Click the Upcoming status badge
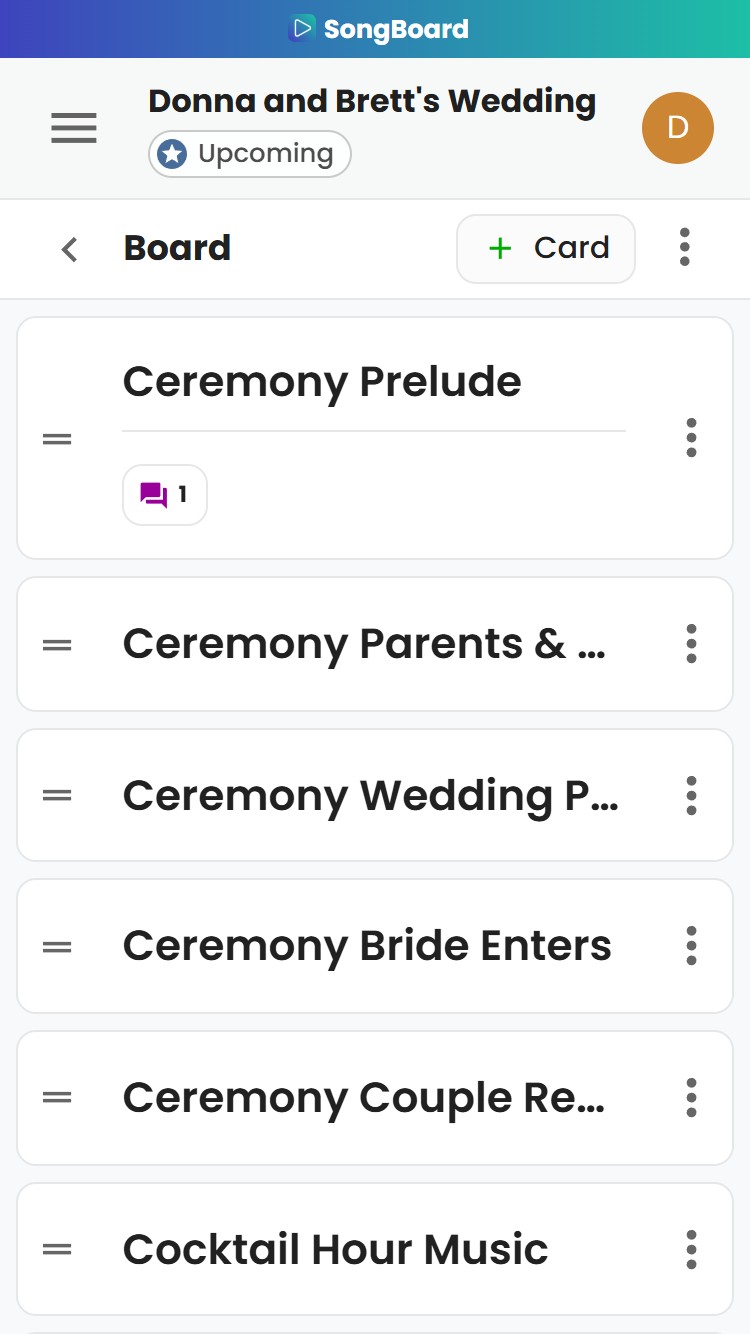 point(250,155)
